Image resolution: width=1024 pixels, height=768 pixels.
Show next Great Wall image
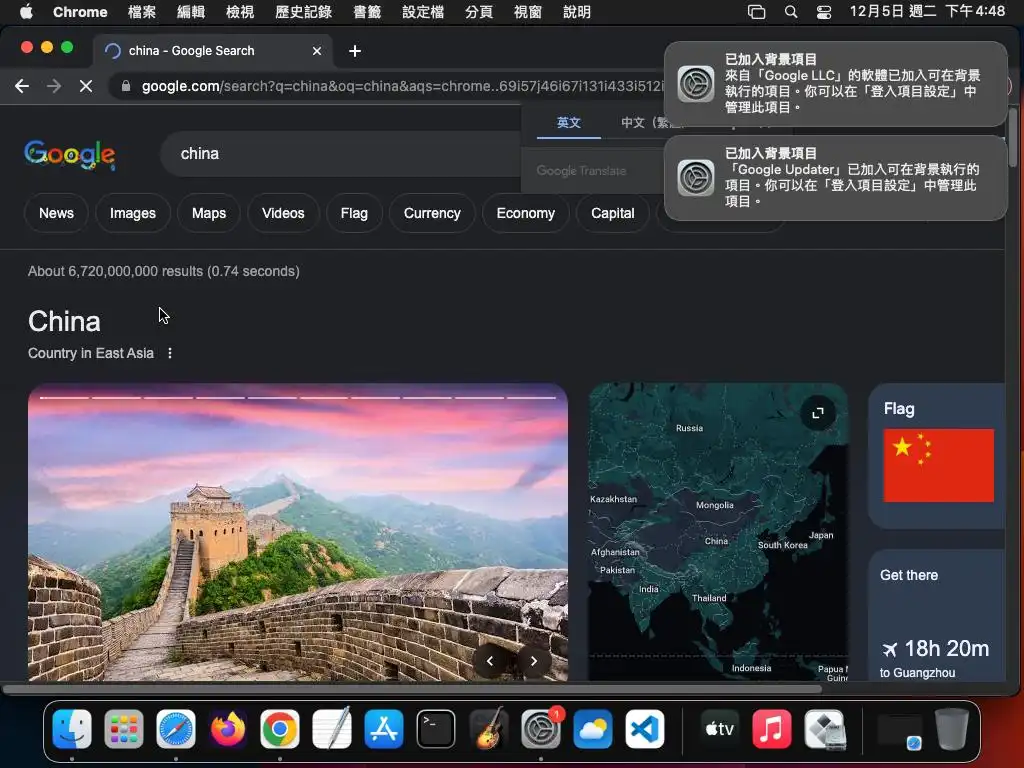(534, 661)
